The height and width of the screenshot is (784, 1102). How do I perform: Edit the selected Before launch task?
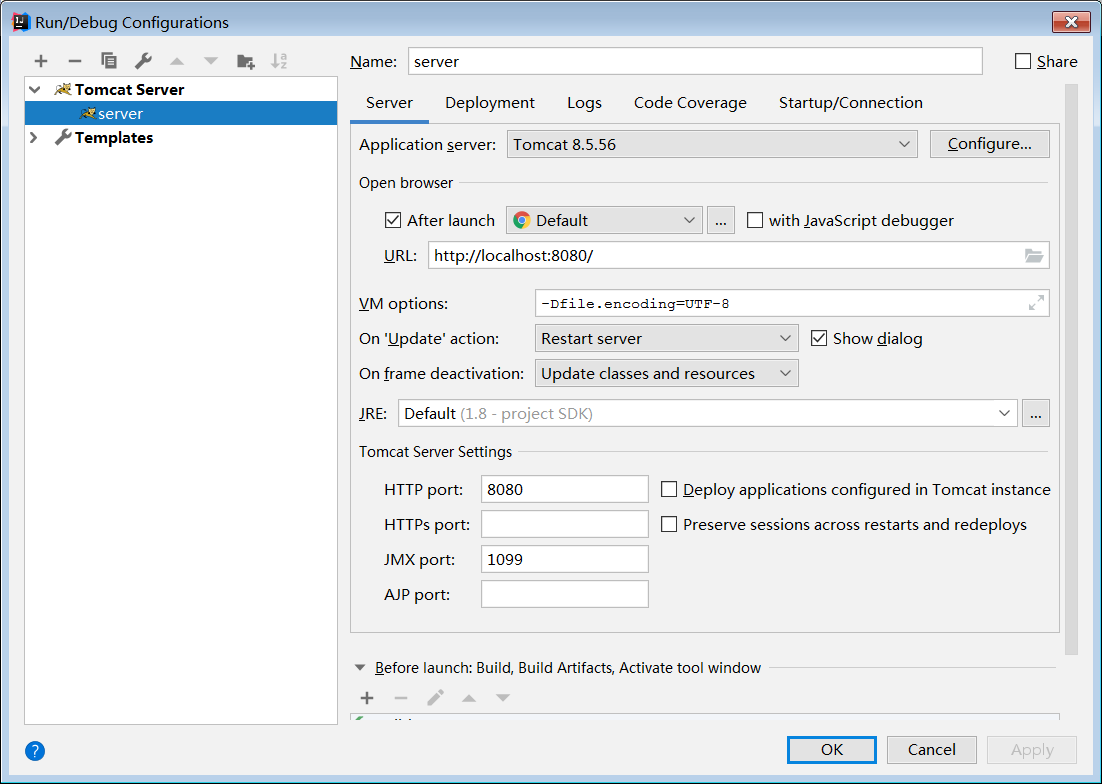pos(435,698)
